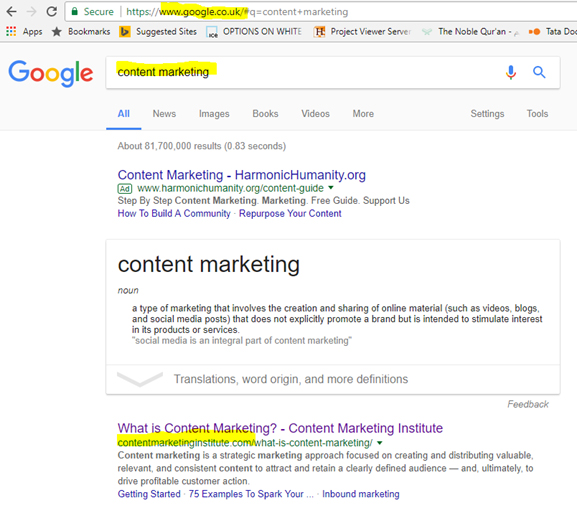The image size is (577, 508).
Task: Open the Inbound marketing sitelink
Action: coord(361,494)
